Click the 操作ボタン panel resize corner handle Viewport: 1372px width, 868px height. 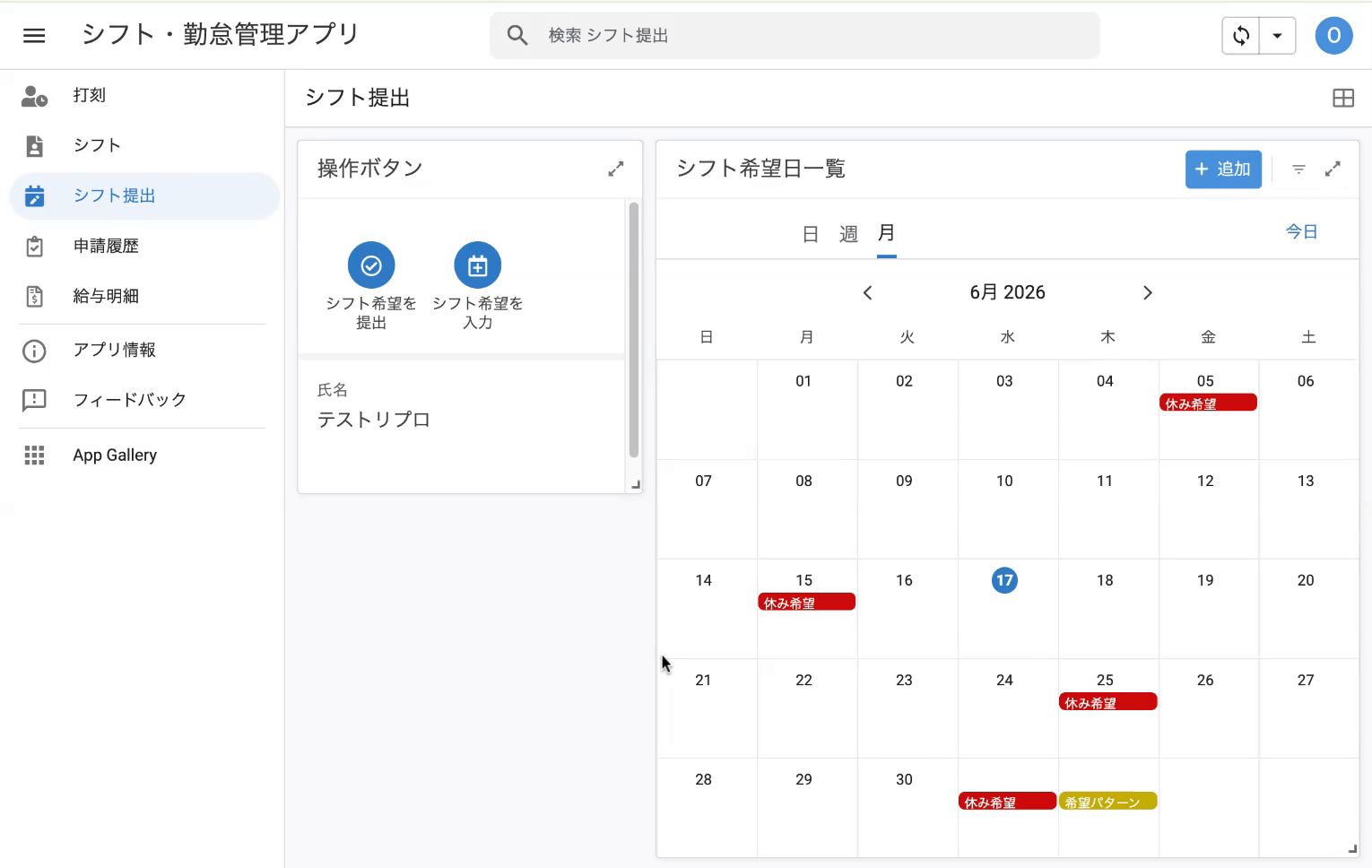(636, 485)
